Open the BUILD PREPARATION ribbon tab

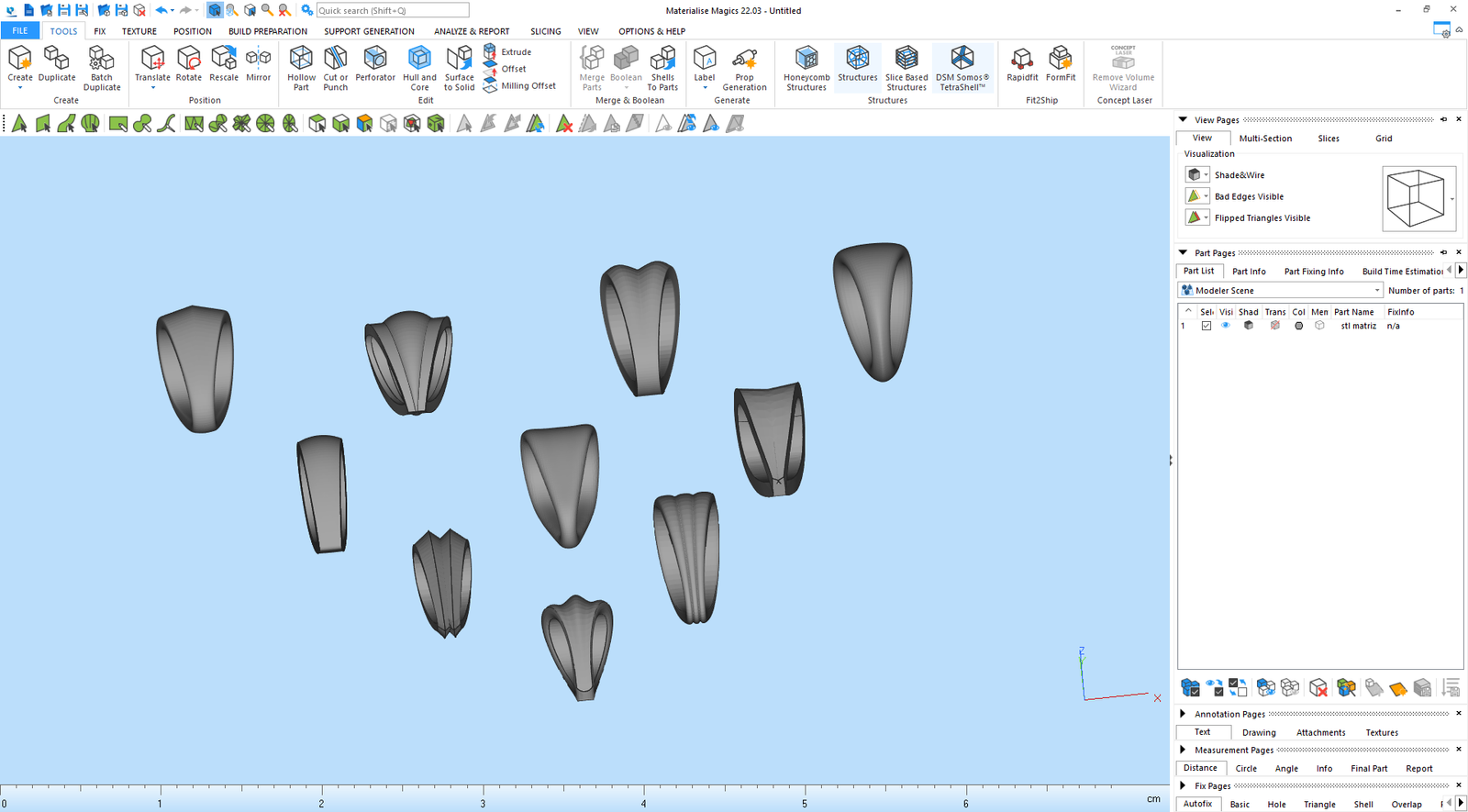pos(268,31)
